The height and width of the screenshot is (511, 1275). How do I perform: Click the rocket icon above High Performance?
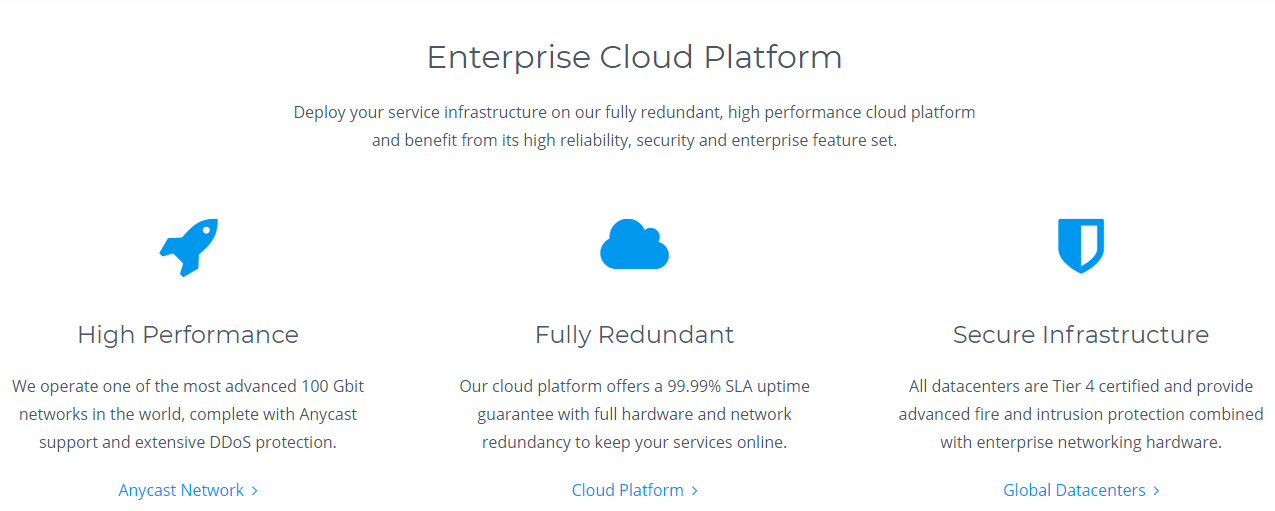tap(188, 247)
